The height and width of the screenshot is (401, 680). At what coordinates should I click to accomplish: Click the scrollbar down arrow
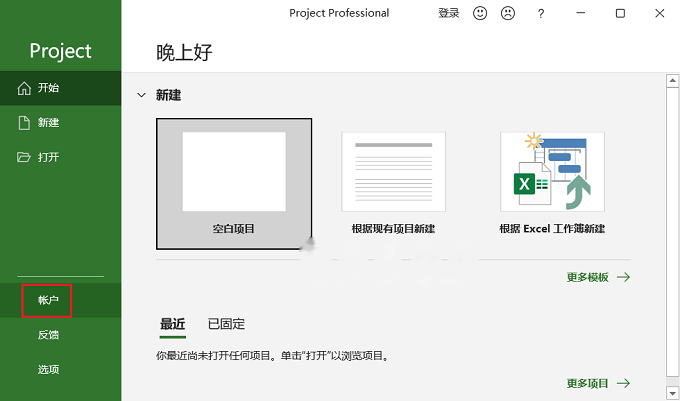point(673,393)
